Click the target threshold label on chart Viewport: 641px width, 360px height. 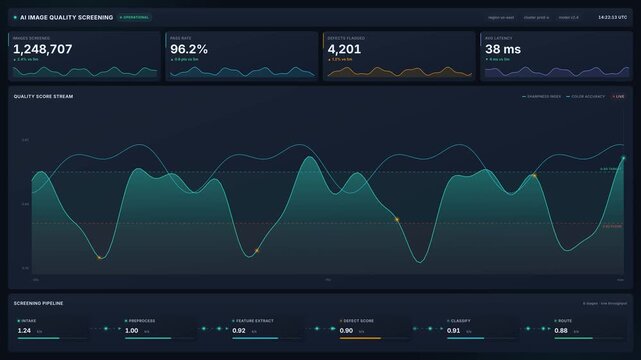(x=611, y=169)
